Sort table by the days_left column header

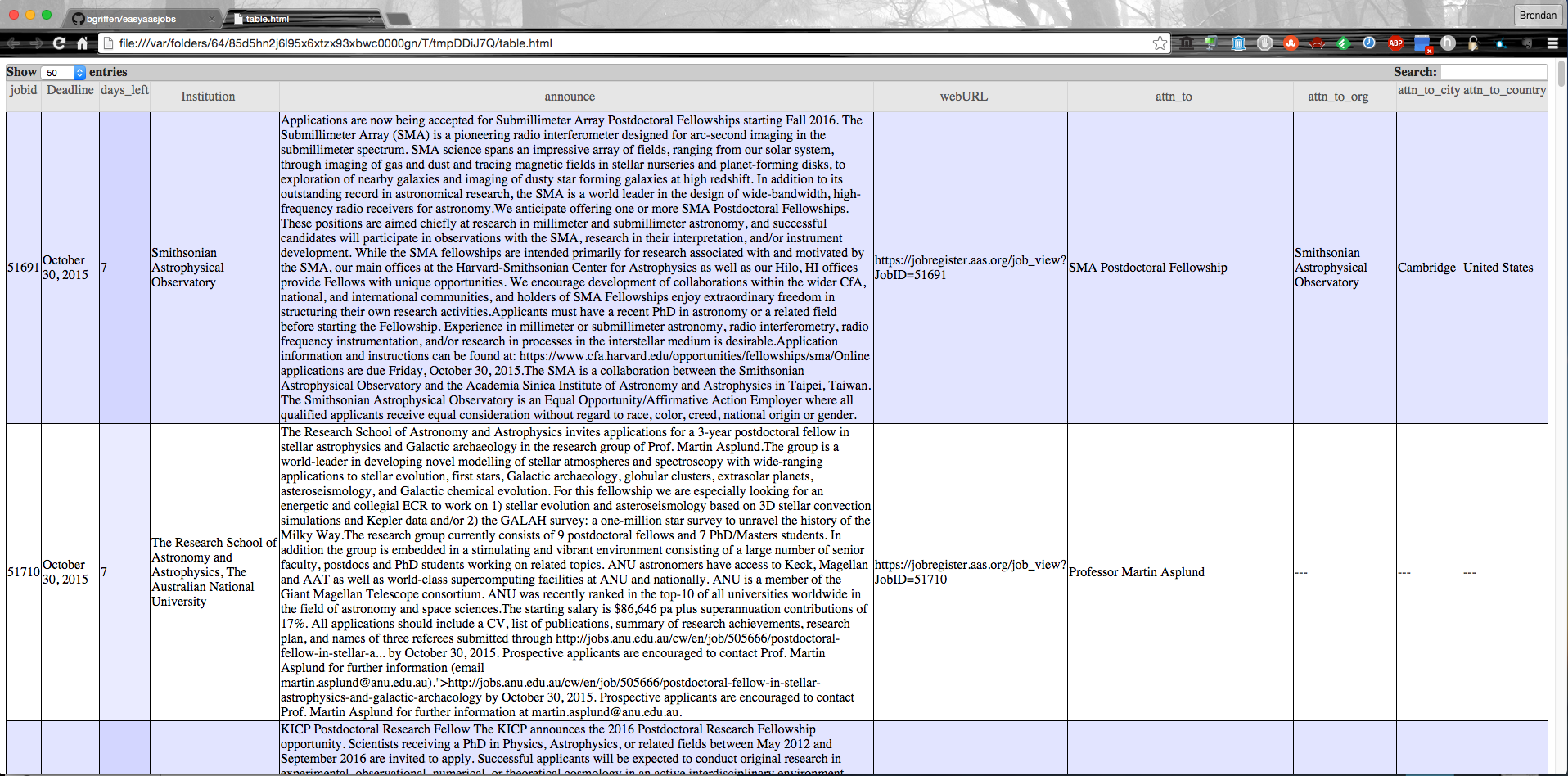point(124,97)
